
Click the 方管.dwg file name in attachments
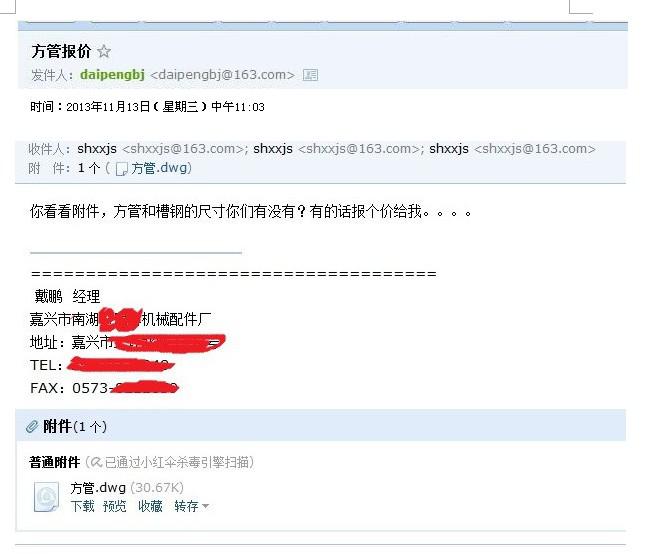[x=98, y=488]
